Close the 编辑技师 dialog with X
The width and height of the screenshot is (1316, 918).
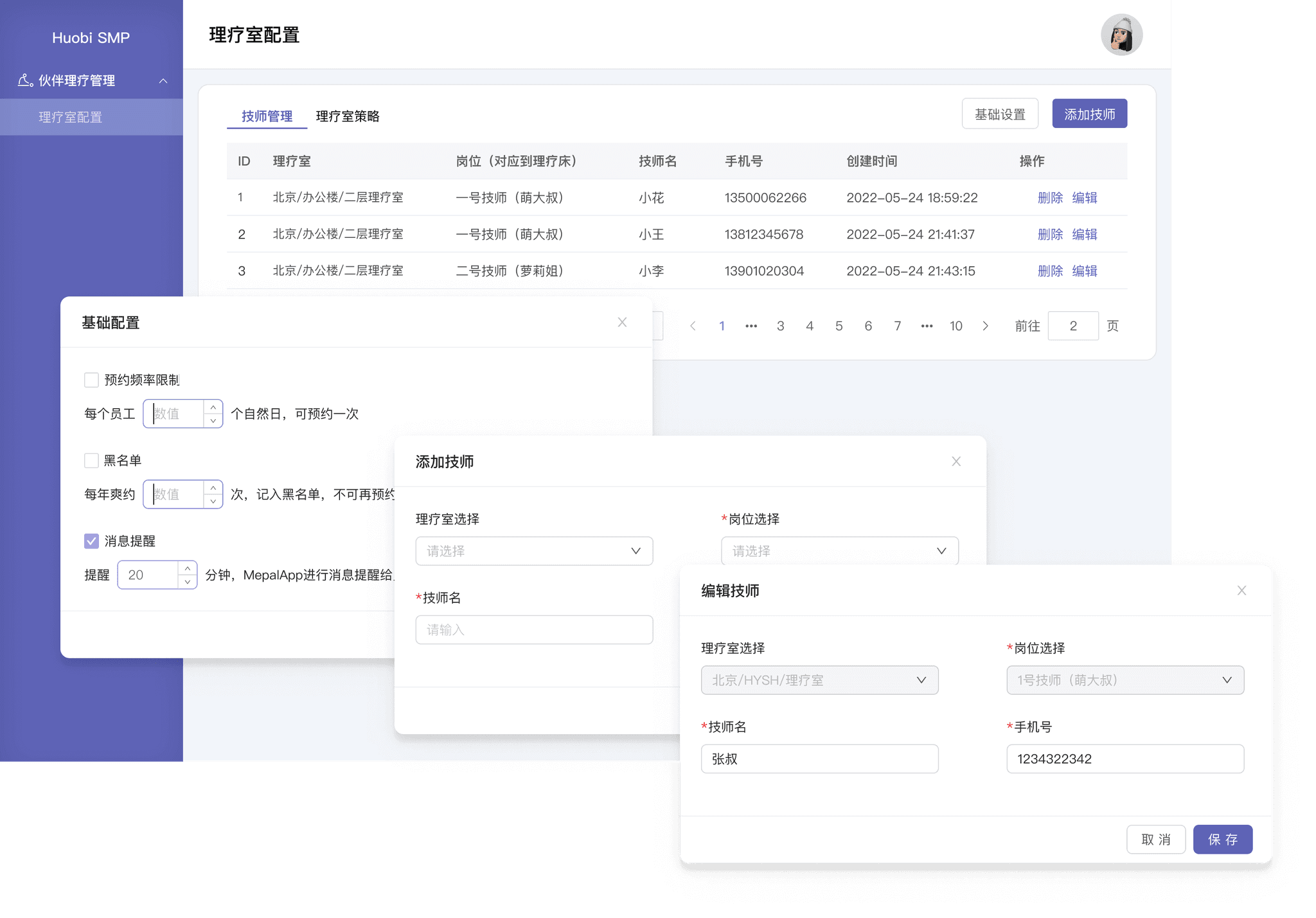[x=1241, y=590]
